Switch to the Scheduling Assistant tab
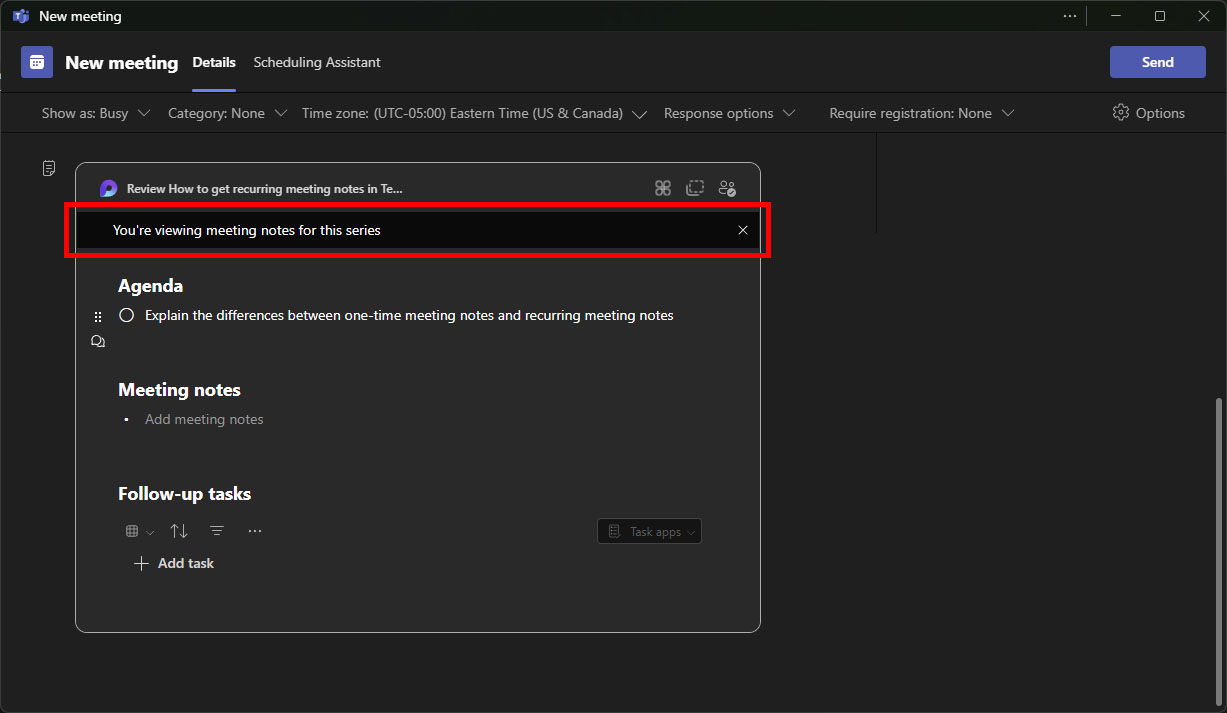This screenshot has width=1227, height=713. 317,62
